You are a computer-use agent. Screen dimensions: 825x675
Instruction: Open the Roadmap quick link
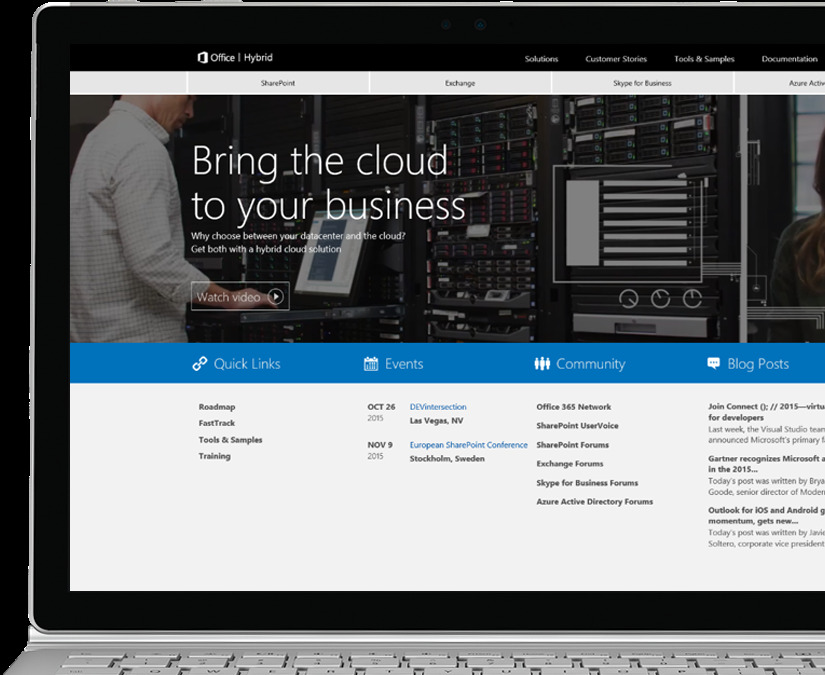[217, 407]
